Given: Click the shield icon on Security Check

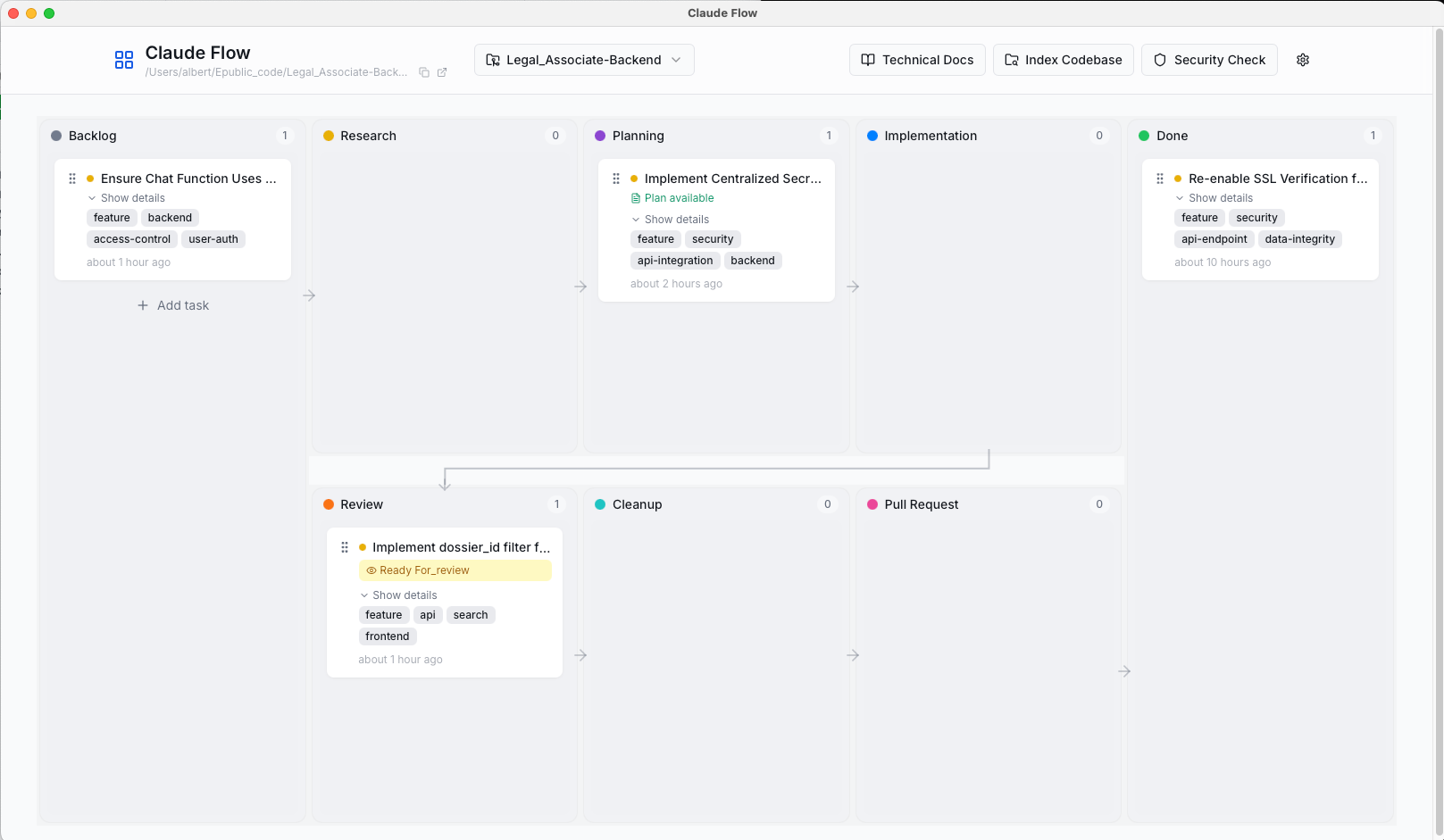Looking at the screenshot, I should pyautogui.click(x=1159, y=60).
